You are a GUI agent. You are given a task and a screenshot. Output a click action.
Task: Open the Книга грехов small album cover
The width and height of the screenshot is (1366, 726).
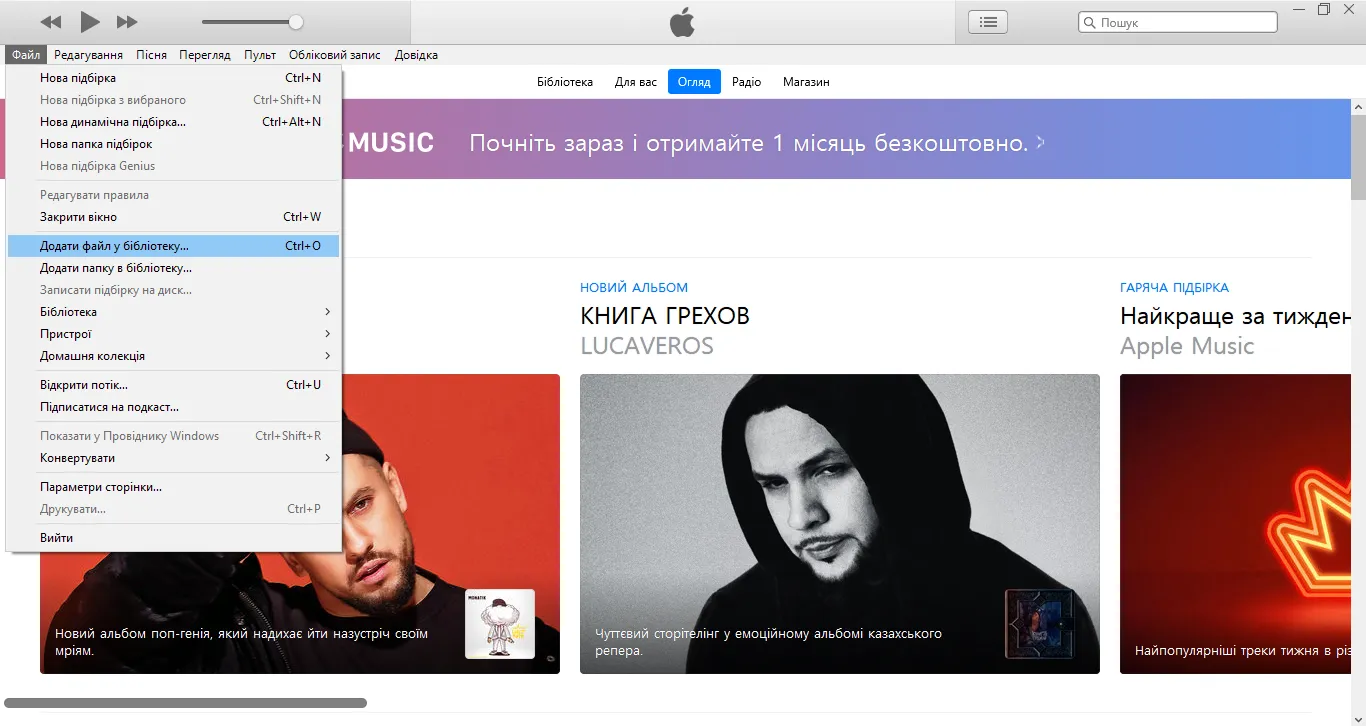click(x=1040, y=624)
